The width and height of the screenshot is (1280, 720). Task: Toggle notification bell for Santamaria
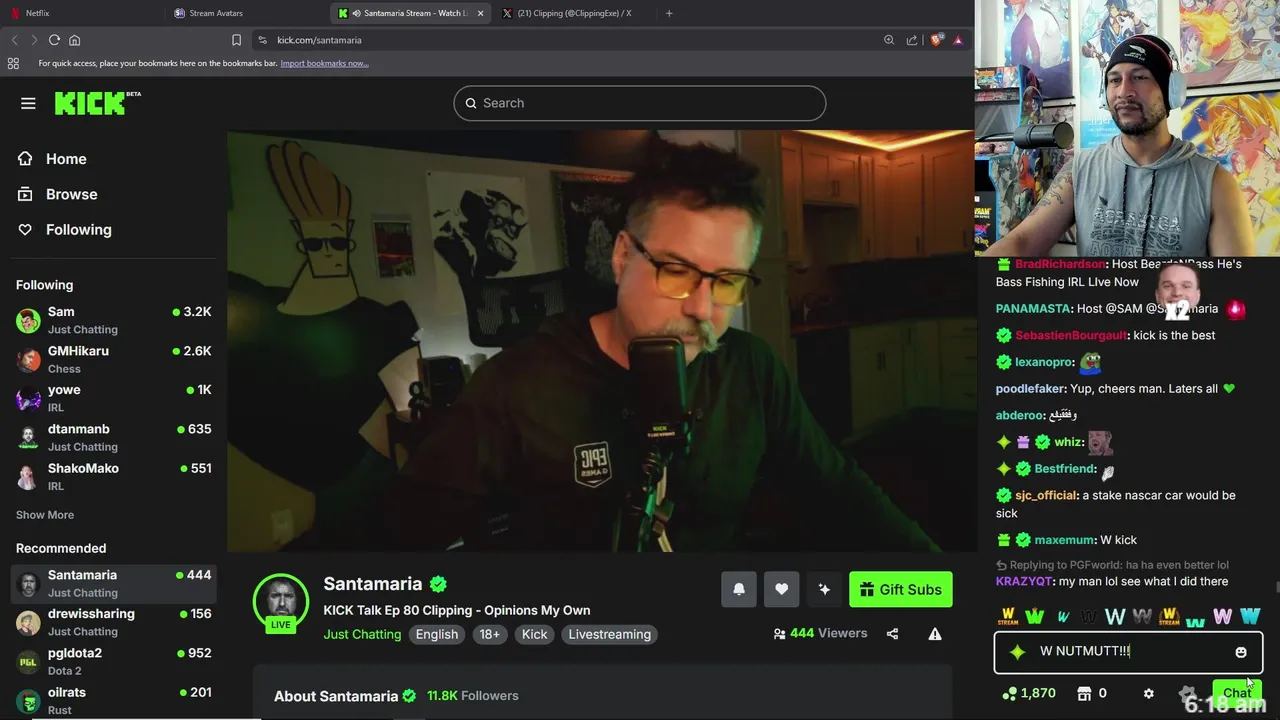click(739, 589)
